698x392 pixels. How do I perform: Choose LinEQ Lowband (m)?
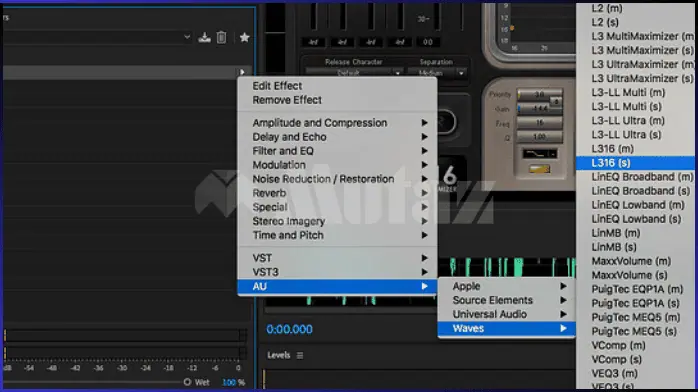(635, 205)
